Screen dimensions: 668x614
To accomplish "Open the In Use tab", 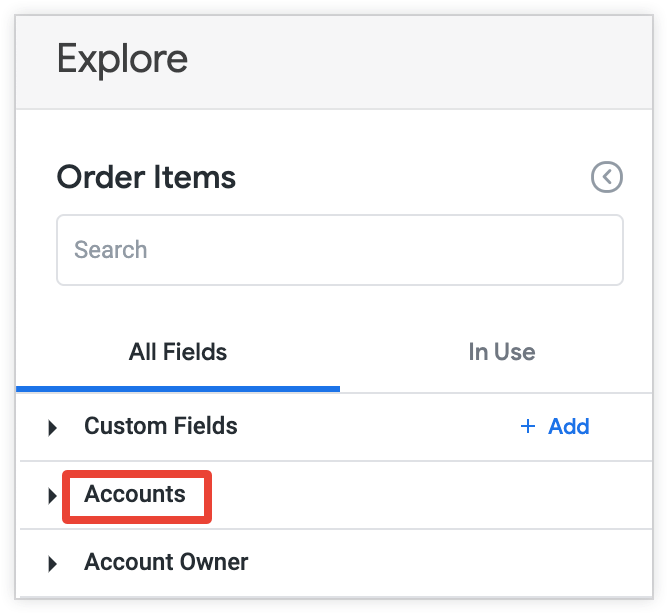I will click(x=501, y=352).
